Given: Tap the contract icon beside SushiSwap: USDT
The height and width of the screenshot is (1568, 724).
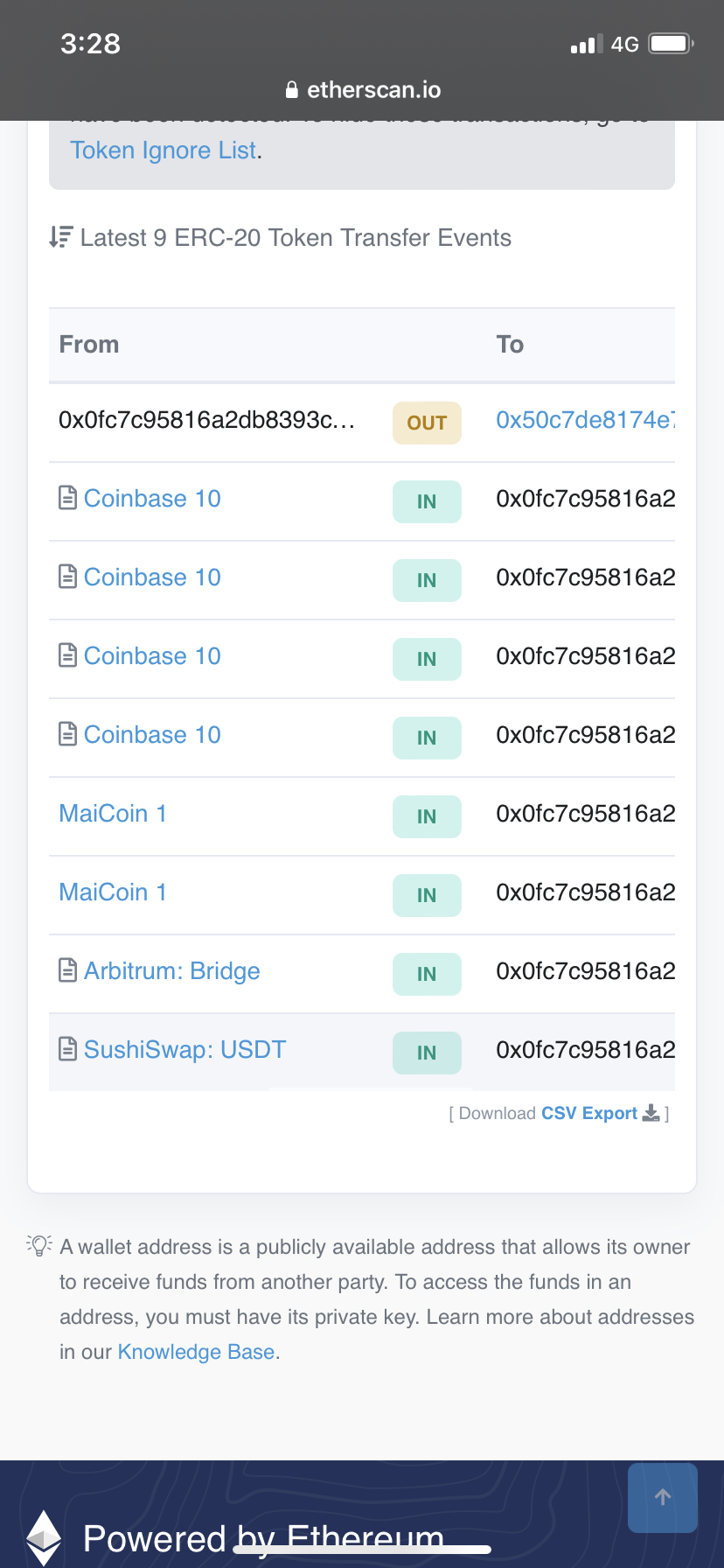Looking at the screenshot, I should point(67,1049).
